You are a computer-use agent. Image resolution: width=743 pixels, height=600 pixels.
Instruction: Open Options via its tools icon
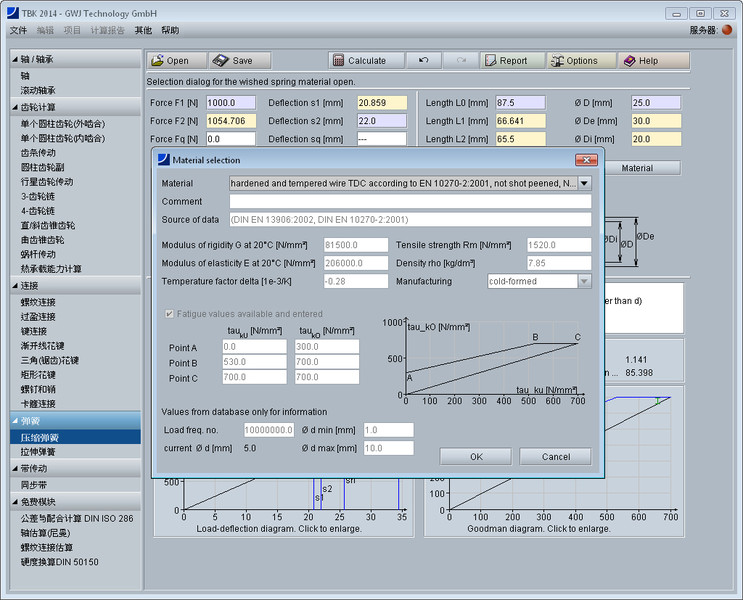pos(559,61)
